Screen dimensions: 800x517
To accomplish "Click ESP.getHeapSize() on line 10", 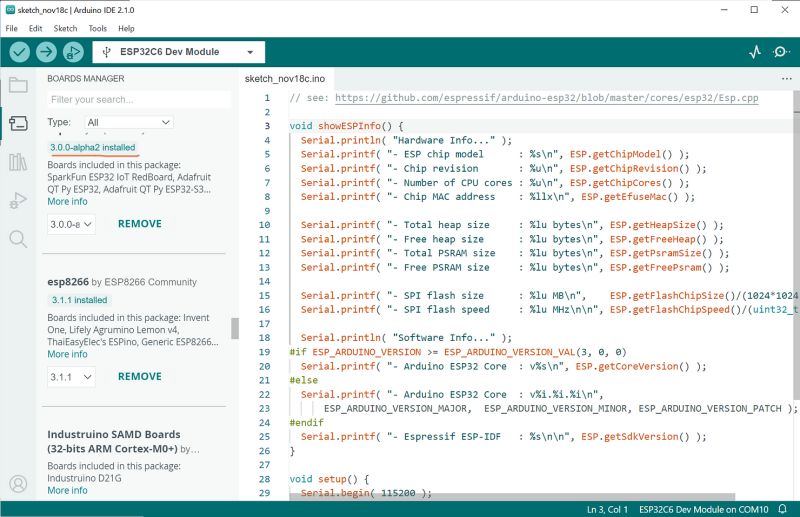I will 658,225.
